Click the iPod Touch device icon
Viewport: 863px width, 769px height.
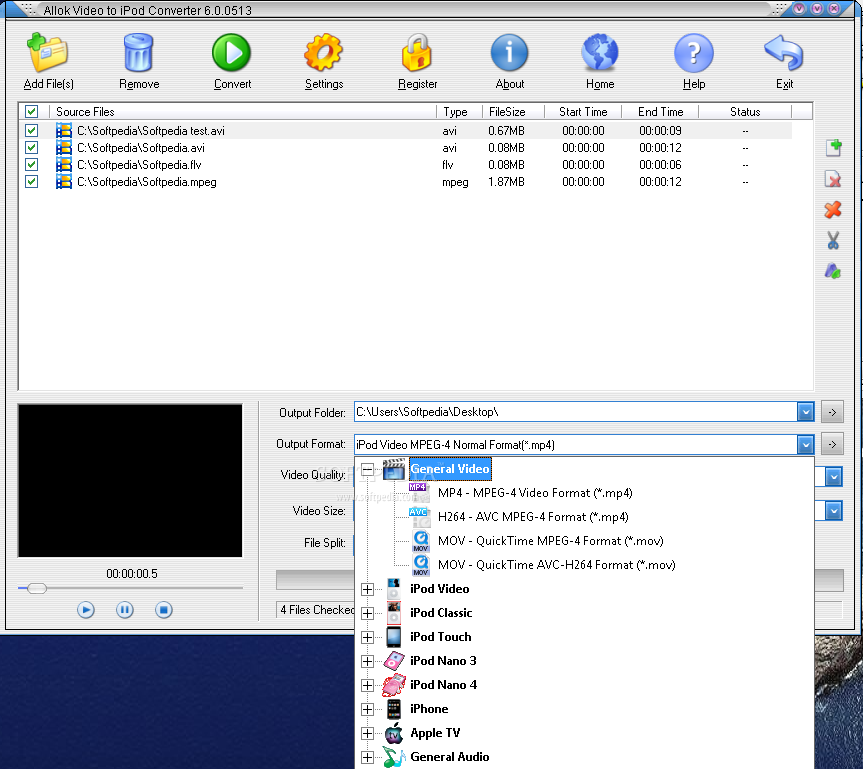pos(394,637)
